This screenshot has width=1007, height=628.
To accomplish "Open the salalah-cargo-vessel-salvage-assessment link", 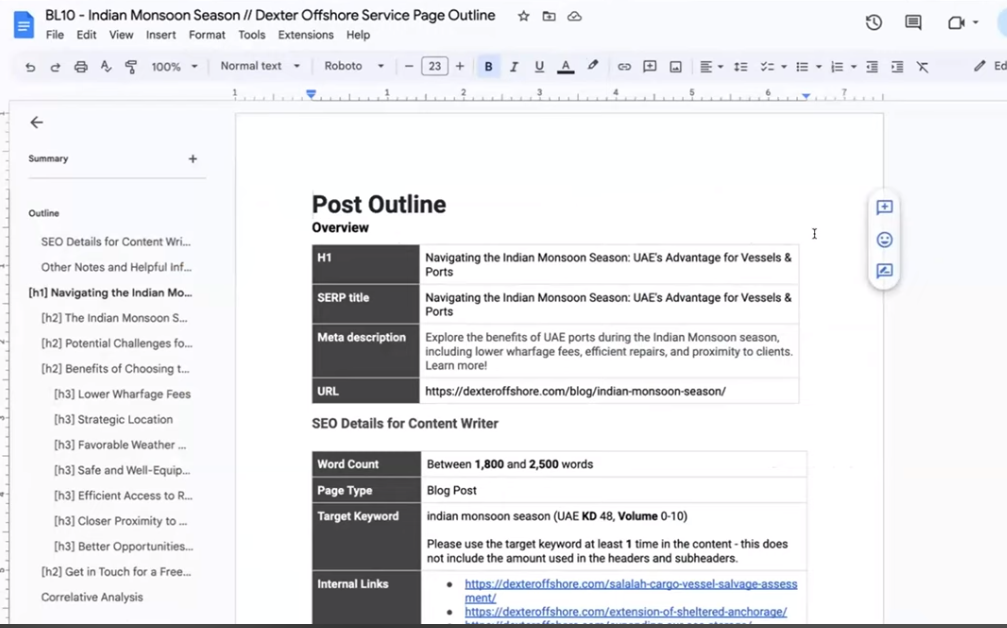I will 630,584.
